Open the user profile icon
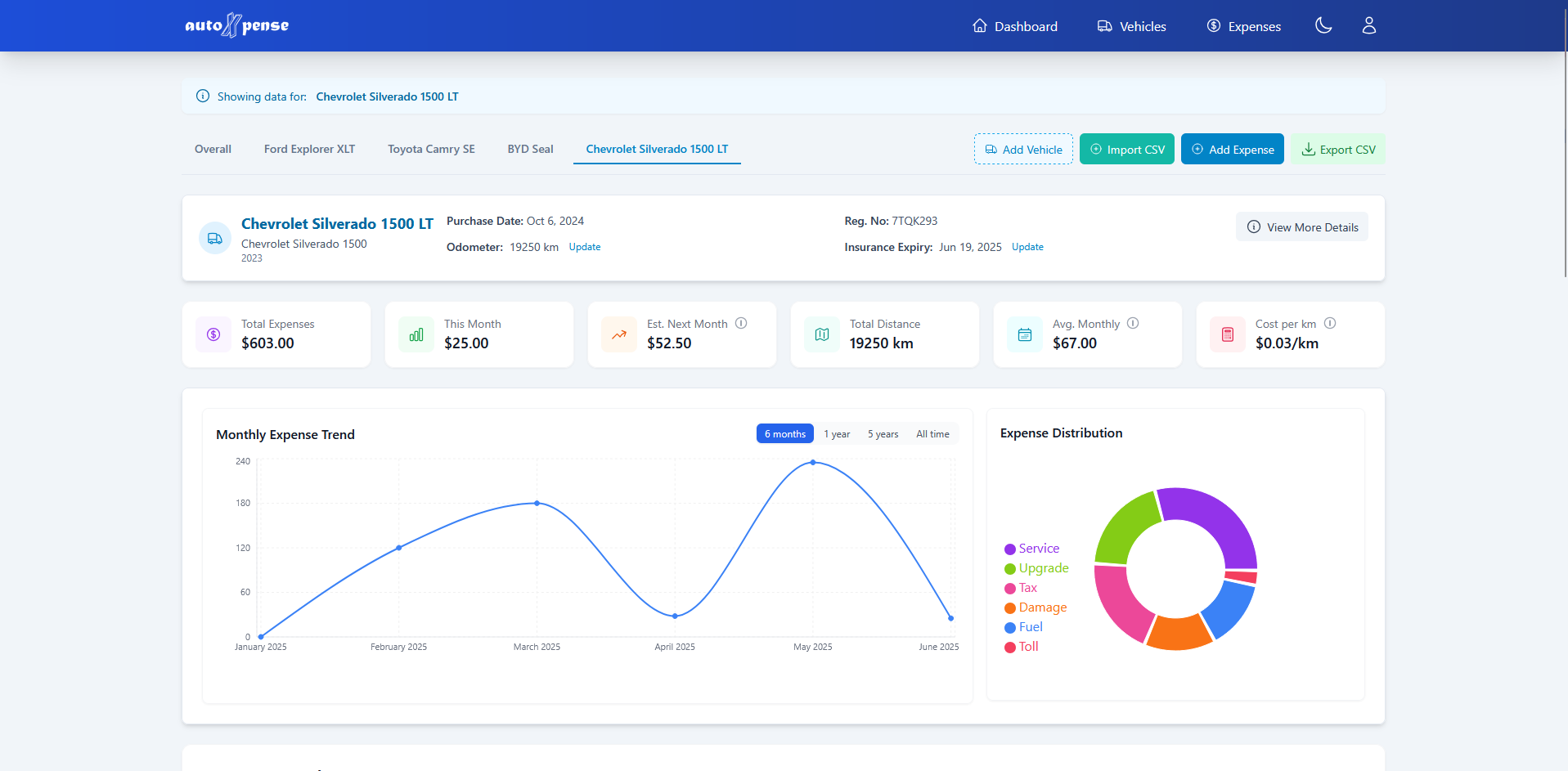Screen dimensions: 1568x771 point(1368,25)
